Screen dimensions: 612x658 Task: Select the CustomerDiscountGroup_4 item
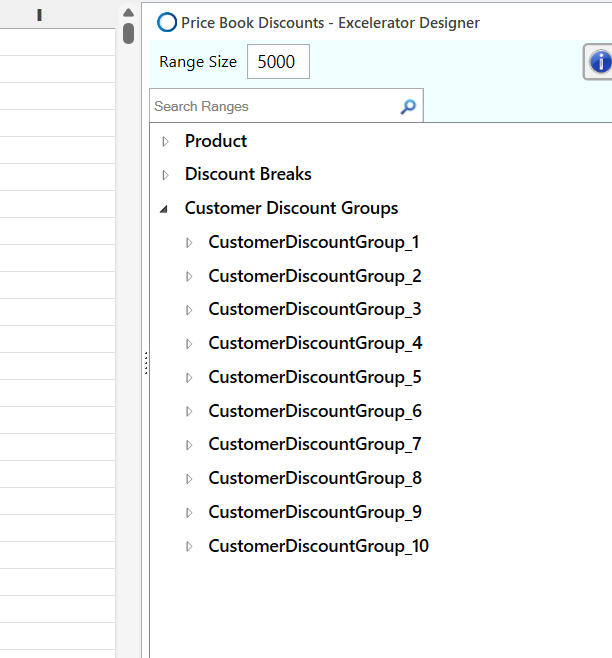coord(315,344)
